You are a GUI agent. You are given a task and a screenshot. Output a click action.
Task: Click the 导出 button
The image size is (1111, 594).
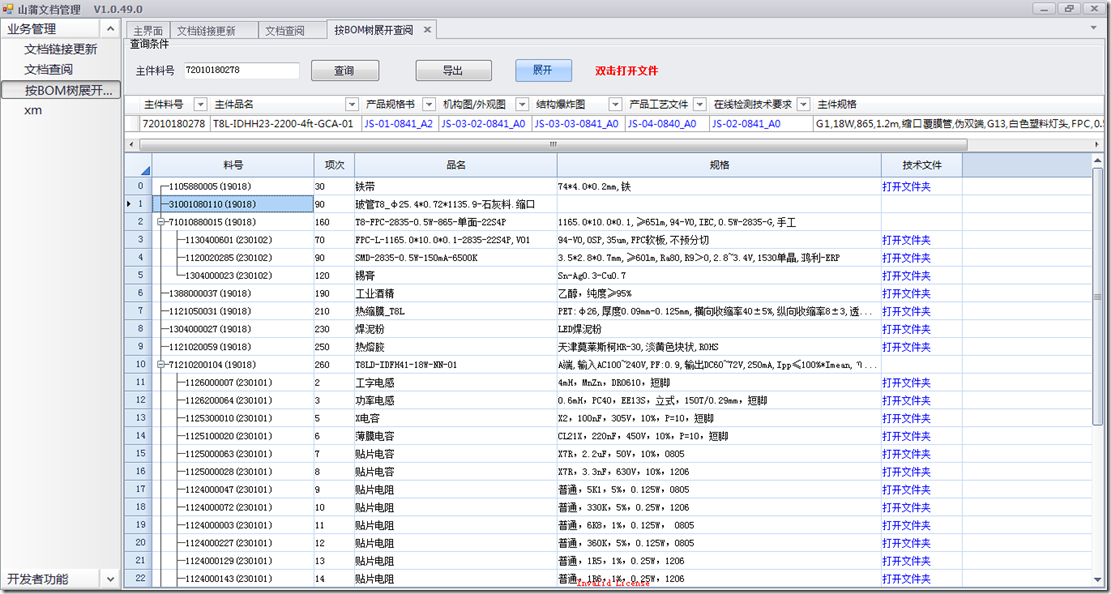coord(453,71)
